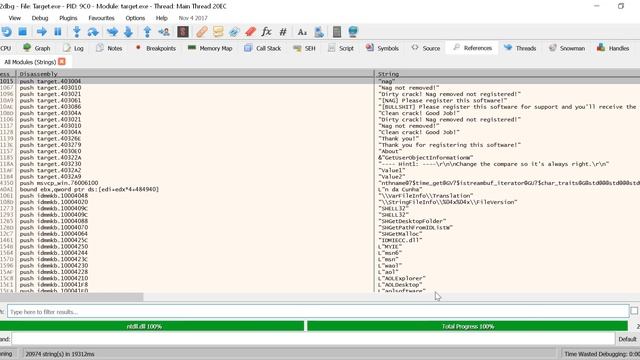Screen dimensions: 640x360
Task: Click the Disassembly column header
Action: pyautogui.click(x=195, y=74)
